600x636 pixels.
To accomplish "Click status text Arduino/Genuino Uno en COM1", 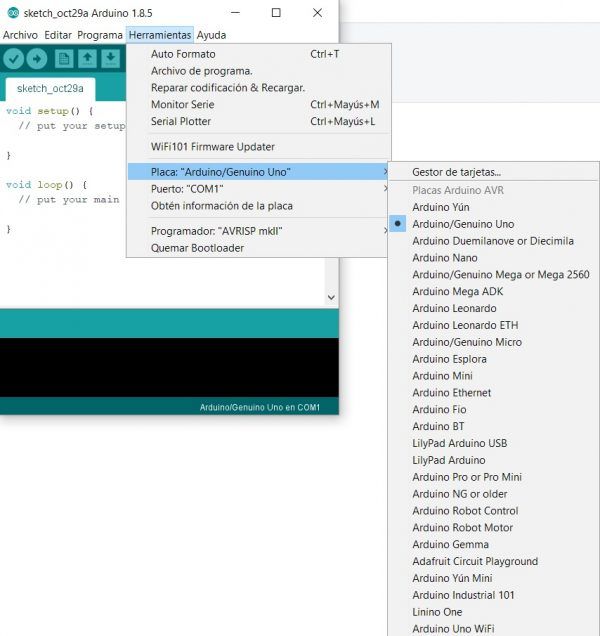I will click(260, 407).
